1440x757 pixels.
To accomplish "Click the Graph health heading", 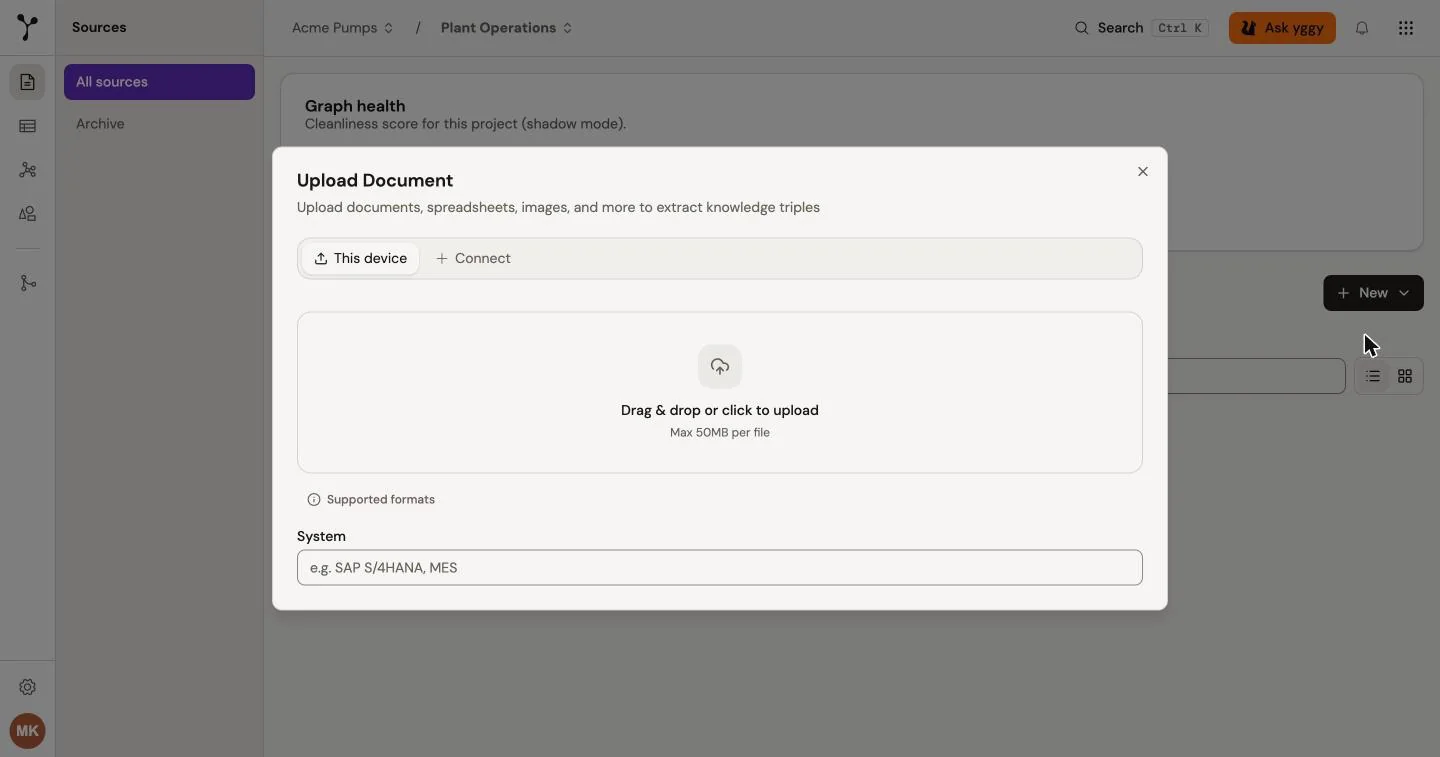I will tap(355, 106).
